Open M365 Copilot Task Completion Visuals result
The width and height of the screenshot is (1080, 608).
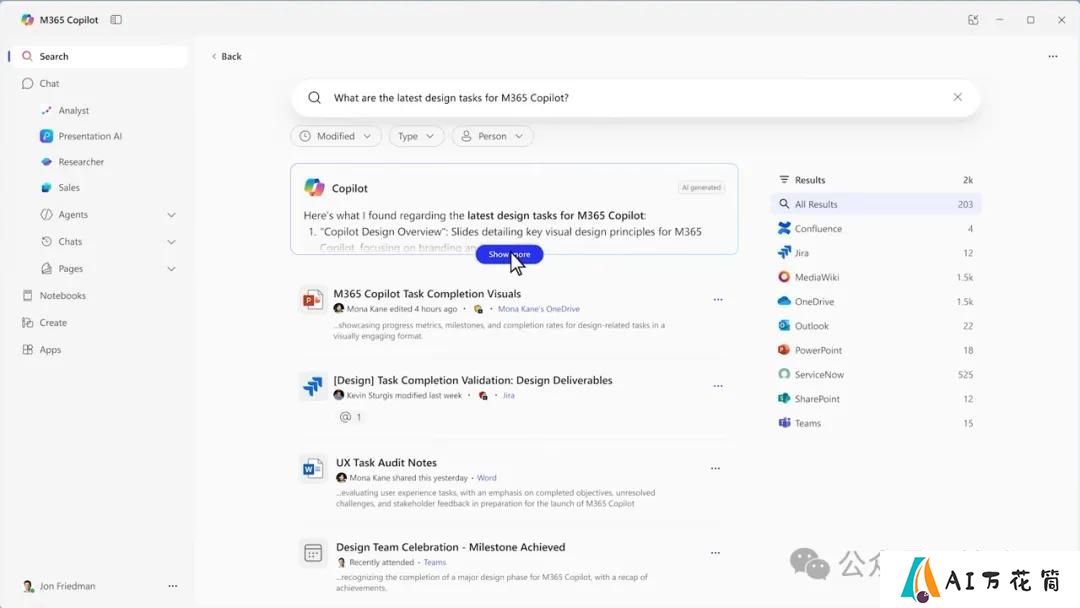pos(427,294)
